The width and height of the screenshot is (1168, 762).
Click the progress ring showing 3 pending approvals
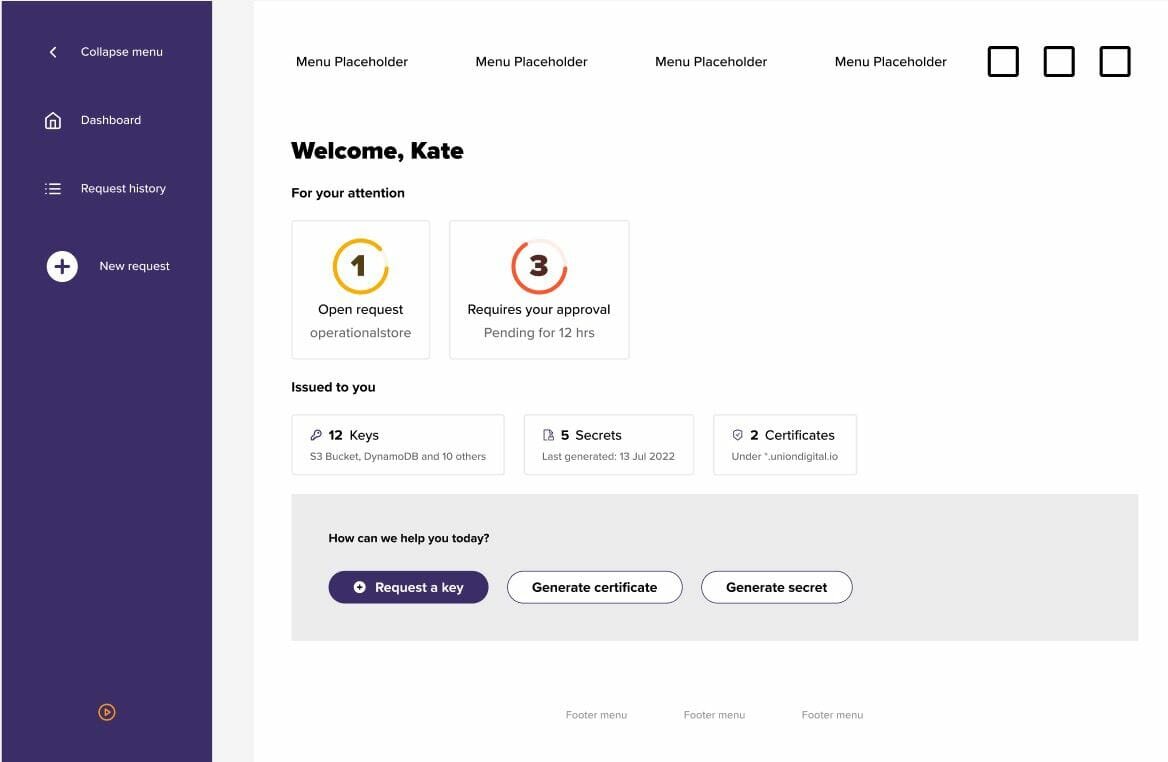(x=539, y=265)
